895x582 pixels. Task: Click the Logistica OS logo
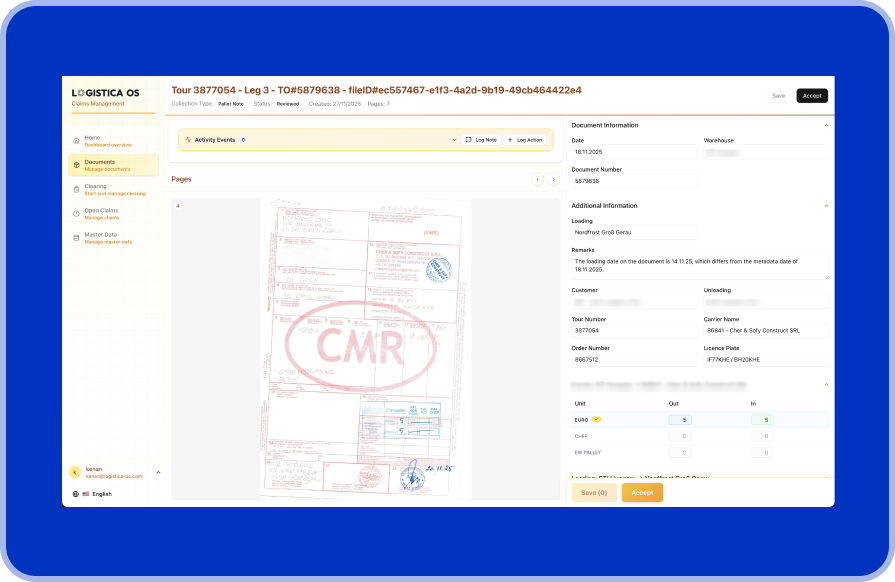[x=106, y=93]
